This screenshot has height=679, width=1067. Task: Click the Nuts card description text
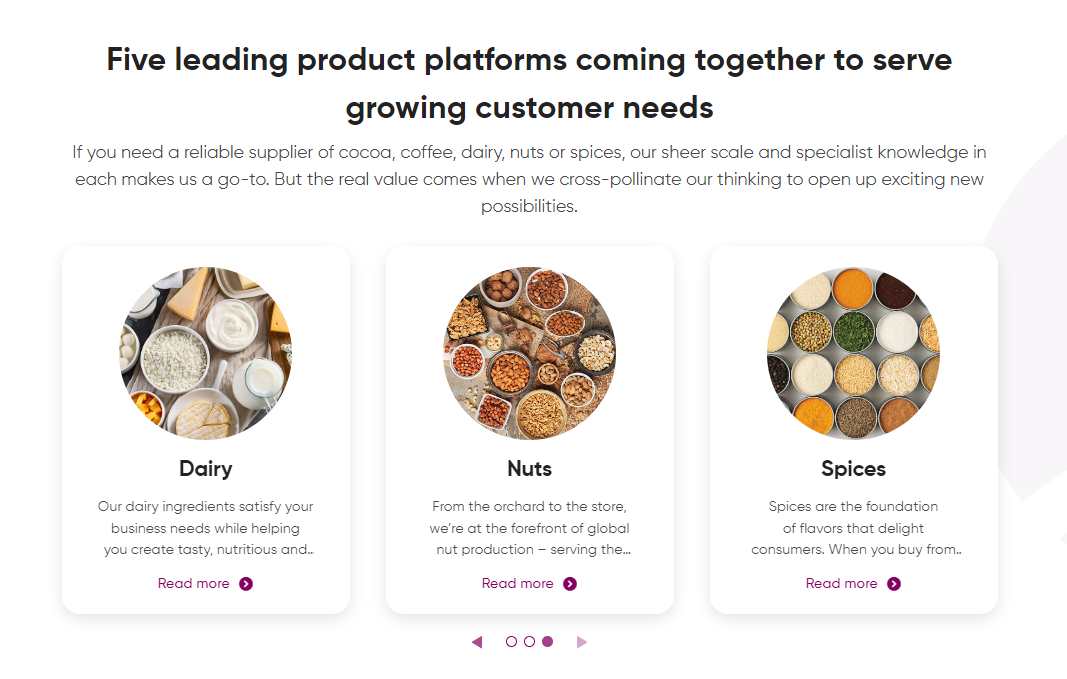530,528
